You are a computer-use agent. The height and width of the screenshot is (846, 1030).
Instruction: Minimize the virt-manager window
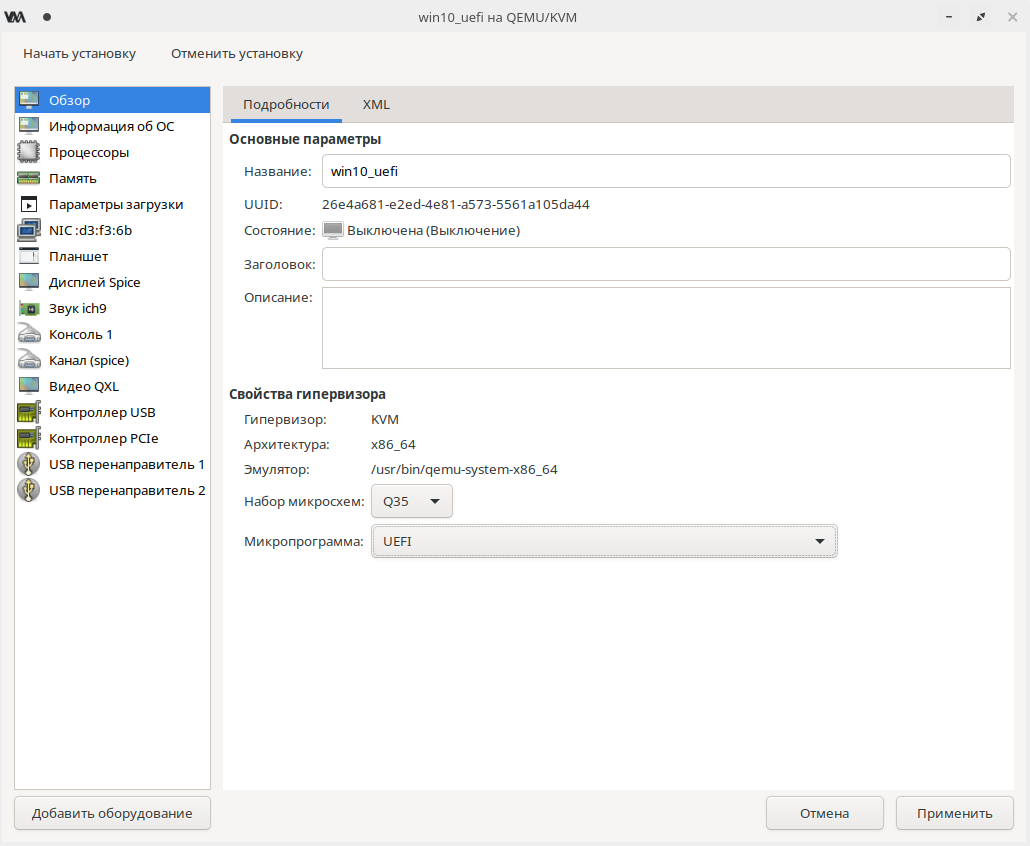949,17
